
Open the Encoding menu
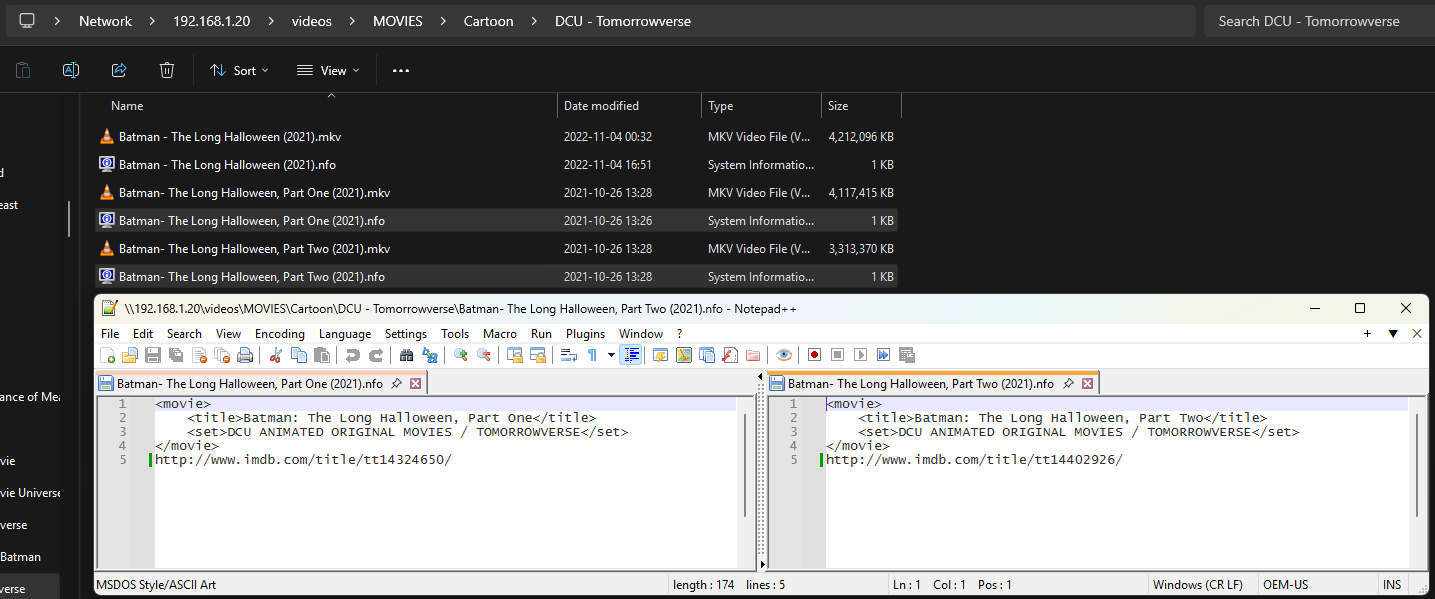click(x=279, y=334)
